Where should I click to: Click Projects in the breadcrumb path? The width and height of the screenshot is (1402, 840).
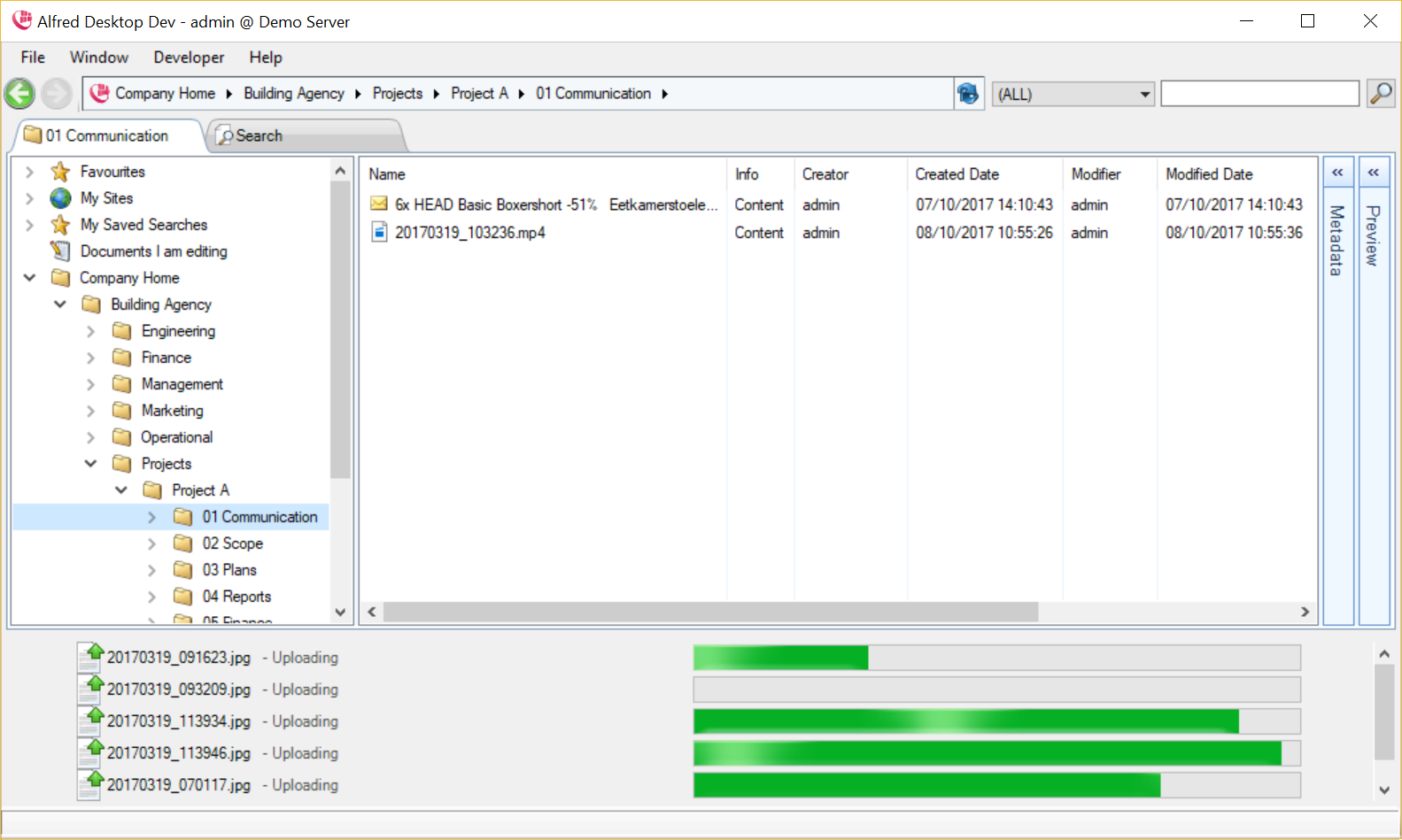(397, 94)
